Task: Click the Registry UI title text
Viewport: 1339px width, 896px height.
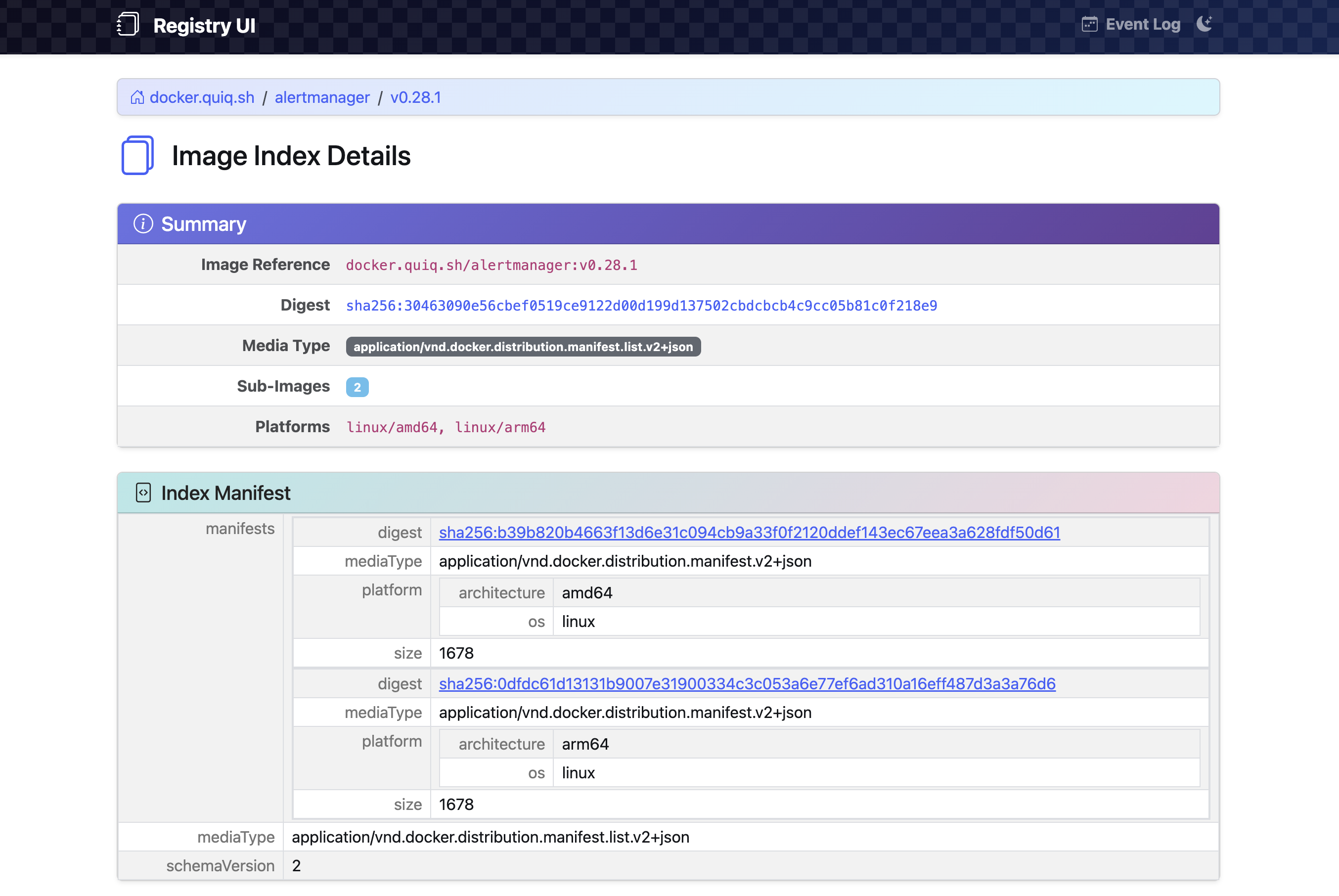Action: 204,26
